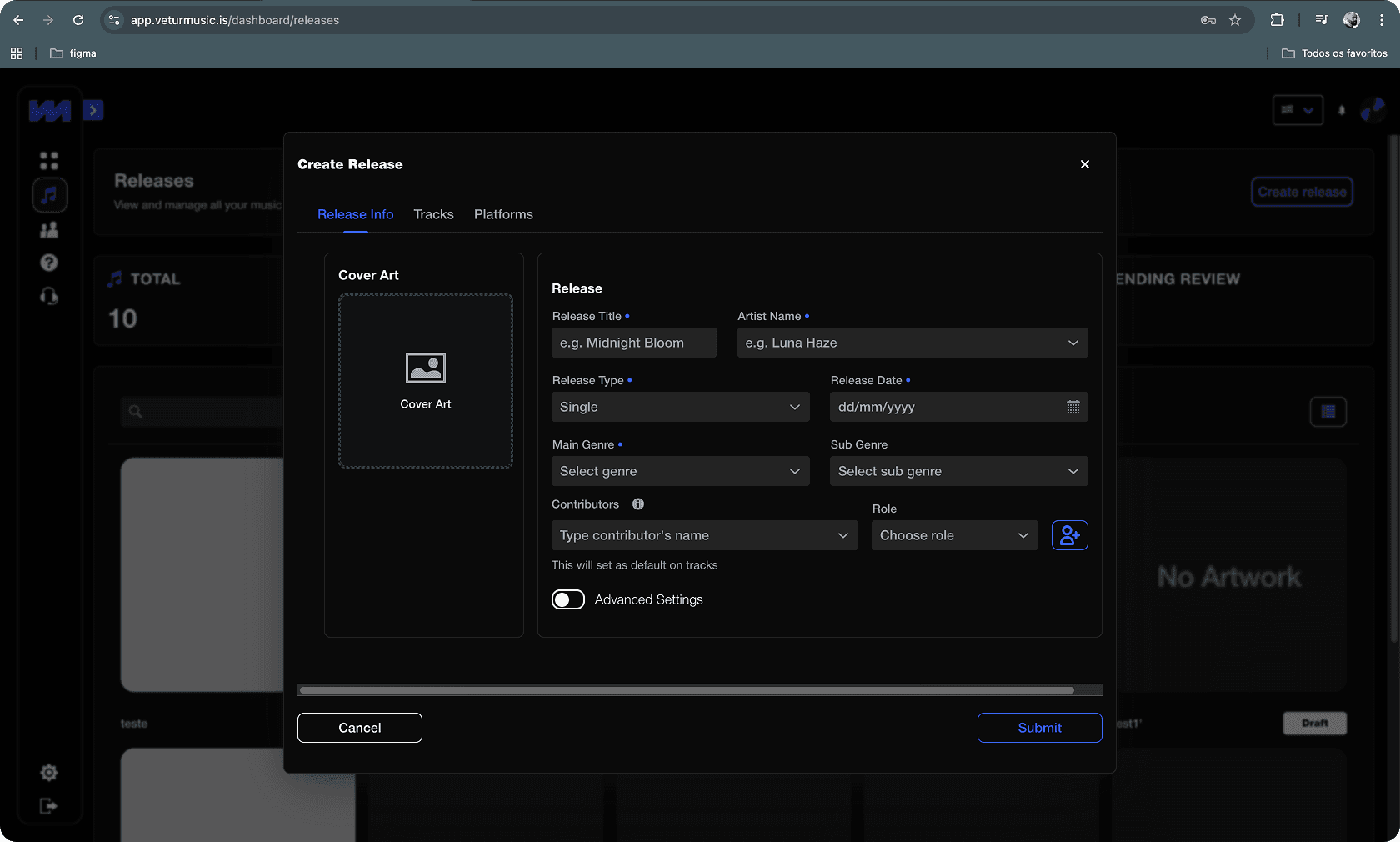Image resolution: width=1400 pixels, height=842 pixels.
Task: Open the Choose role dropdown
Action: (954, 535)
